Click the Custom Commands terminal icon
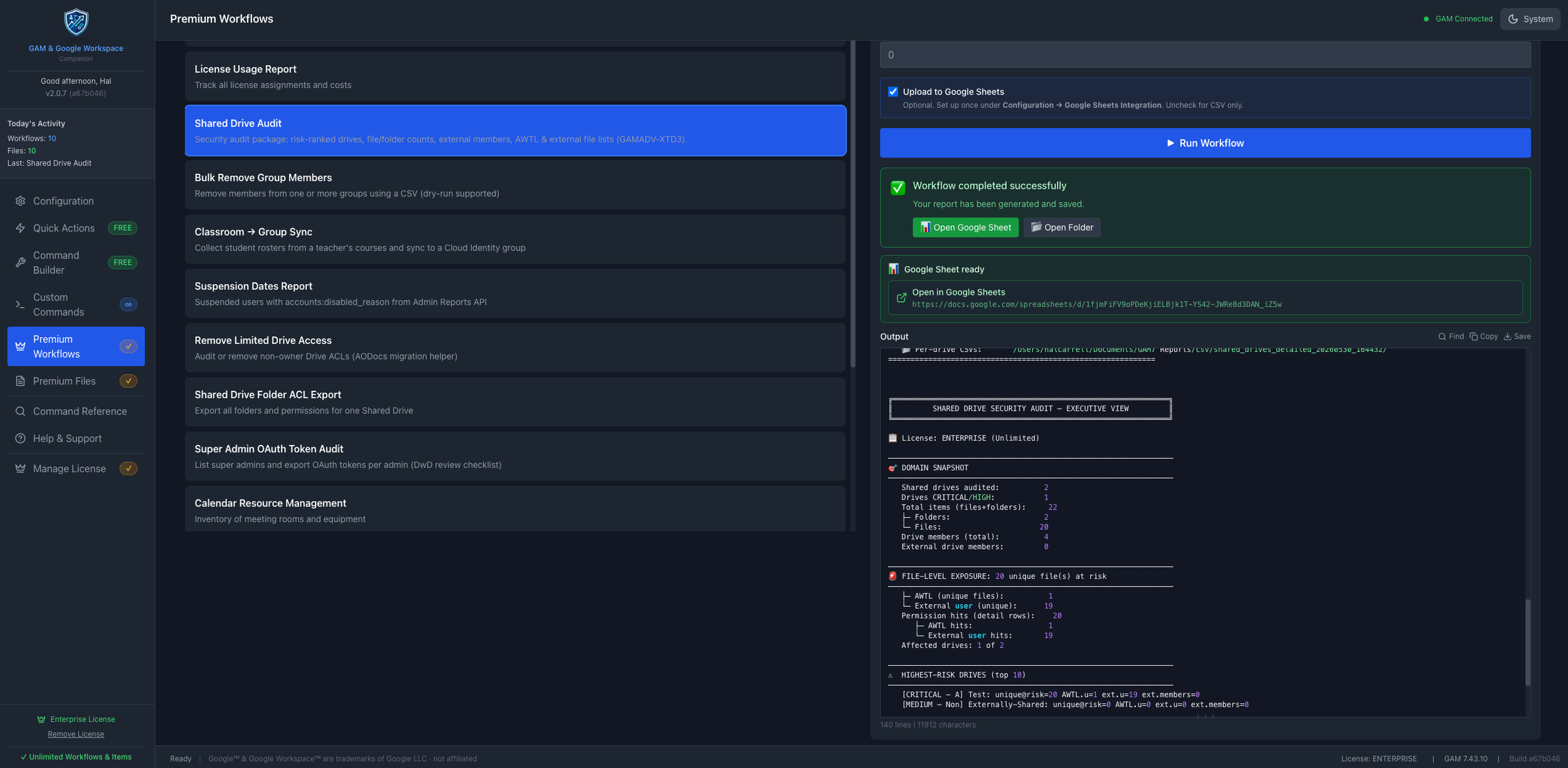Screen dimensions: 1568x768 (x=20, y=304)
